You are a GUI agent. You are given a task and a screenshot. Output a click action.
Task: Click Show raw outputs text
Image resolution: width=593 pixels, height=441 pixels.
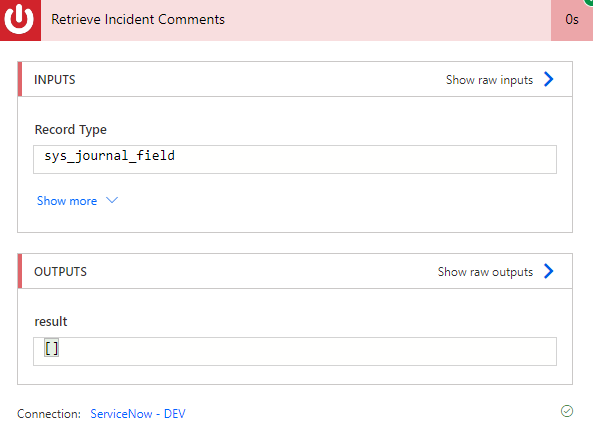485,272
